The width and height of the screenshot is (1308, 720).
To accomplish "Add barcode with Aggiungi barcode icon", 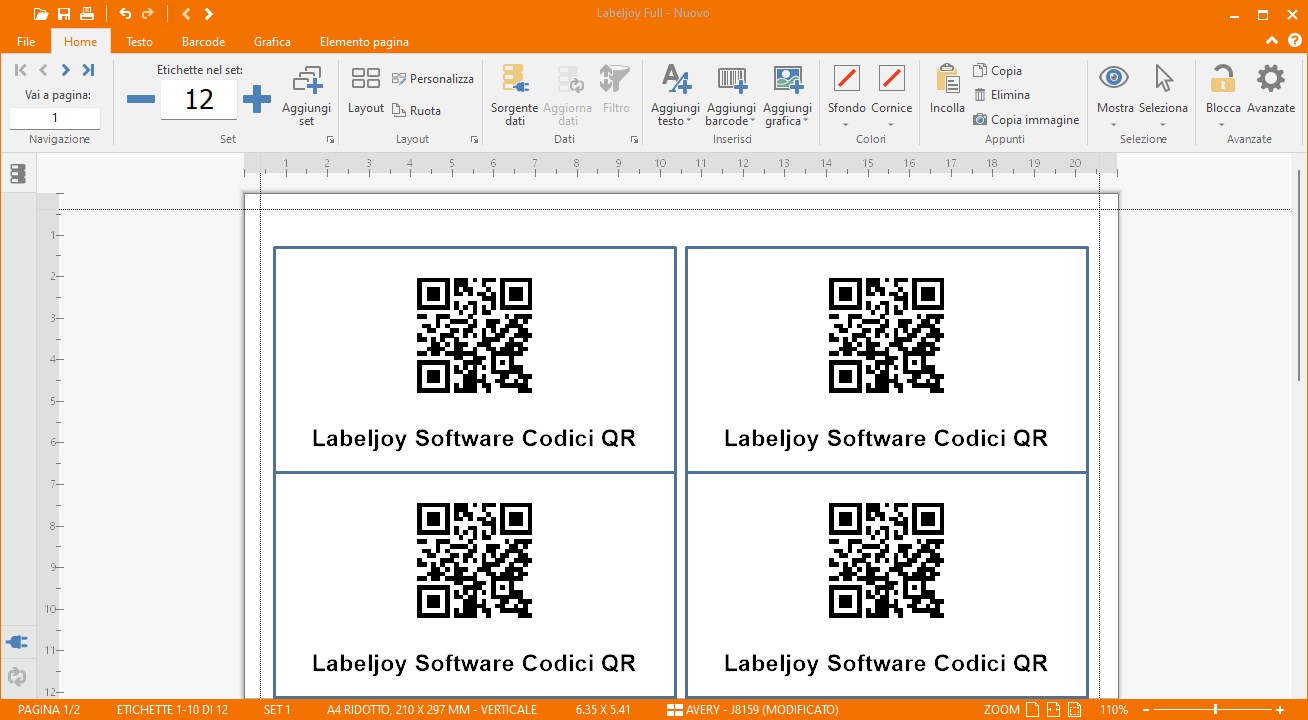I will [732, 80].
